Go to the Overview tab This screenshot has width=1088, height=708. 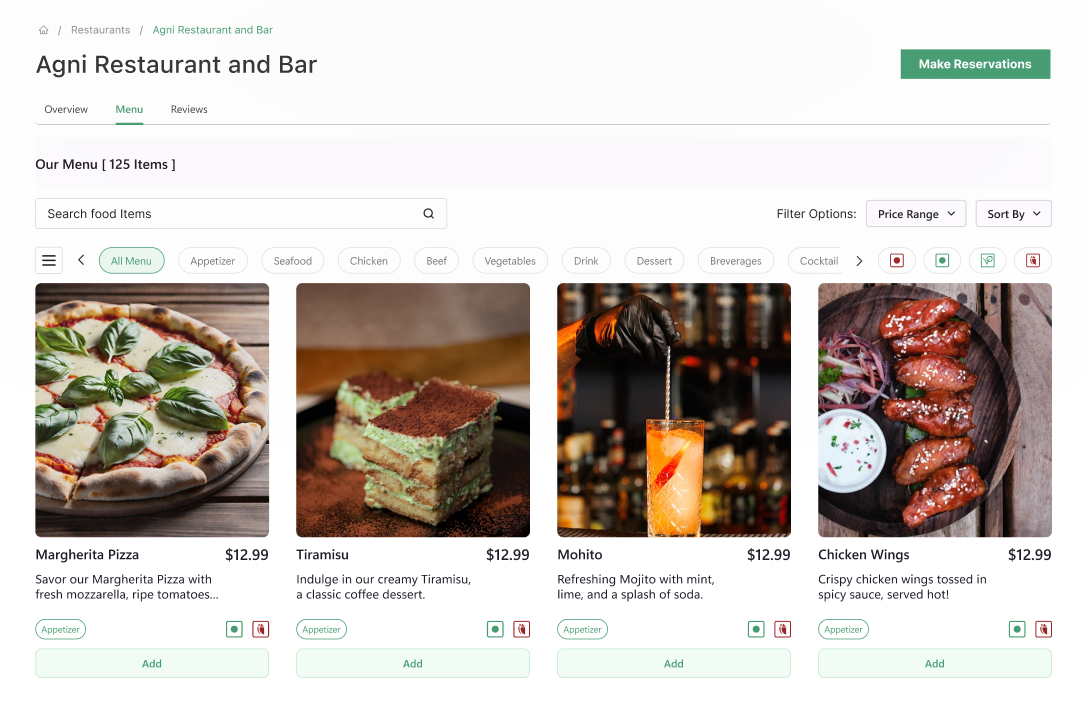pyautogui.click(x=66, y=109)
